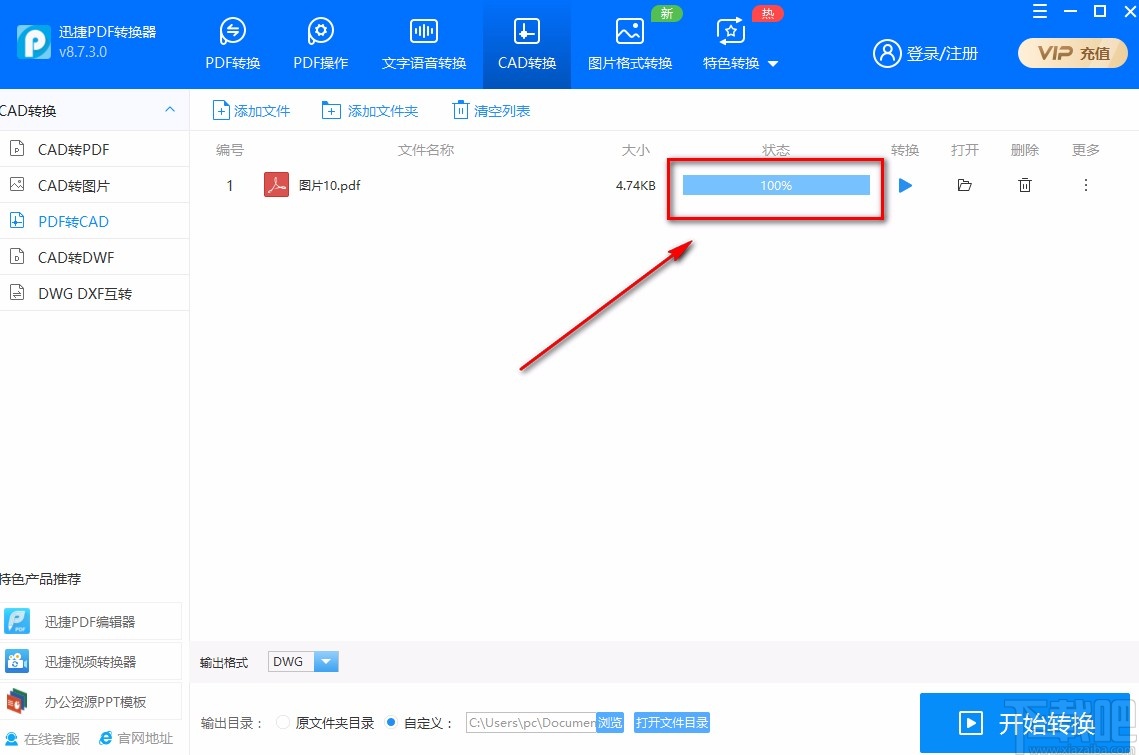Select the 原文件夹目录 output option
The height and width of the screenshot is (755, 1139).
pyautogui.click(x=283, y=722)
